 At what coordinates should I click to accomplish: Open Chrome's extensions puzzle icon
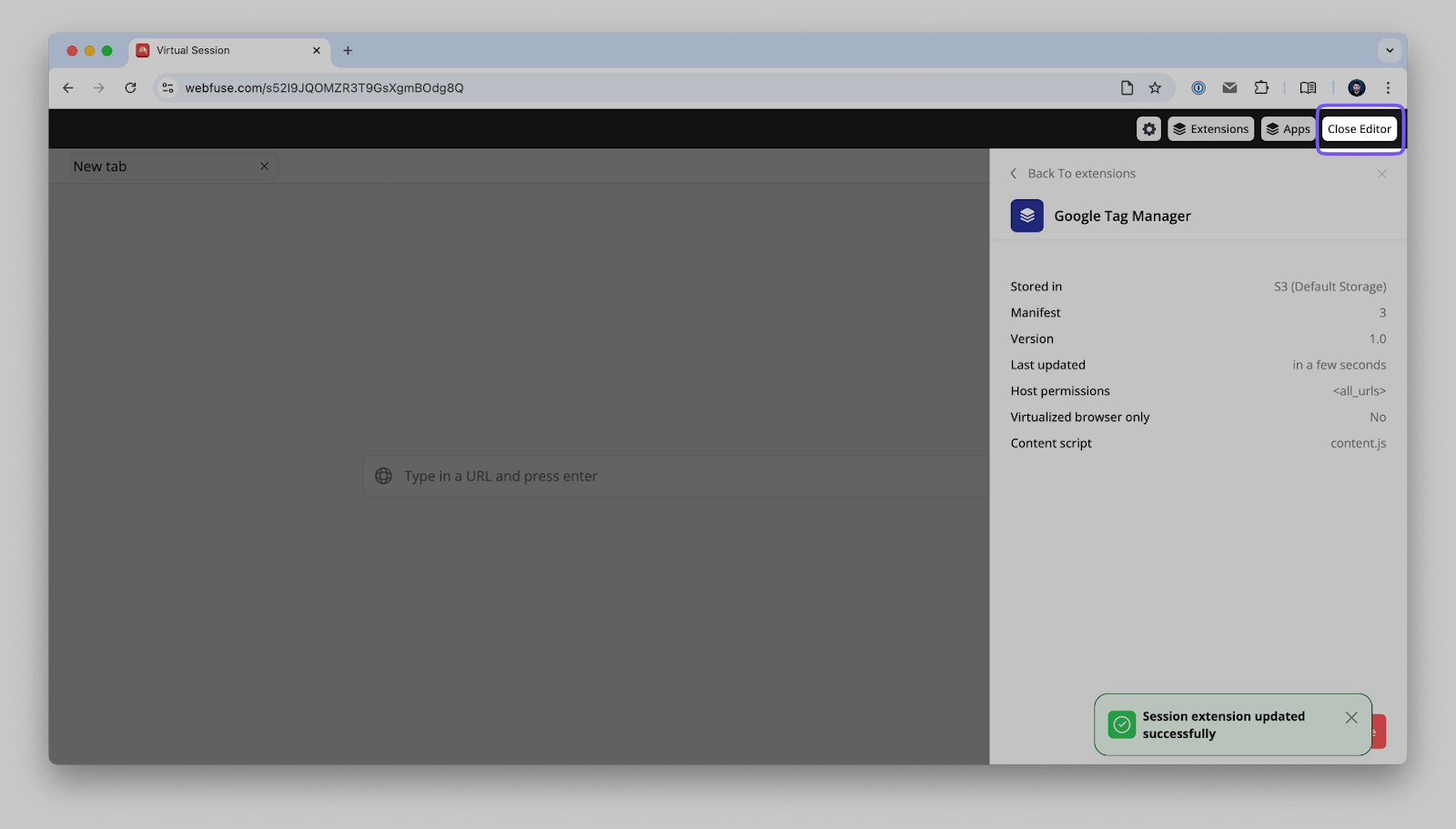(x=1260, y=87)
